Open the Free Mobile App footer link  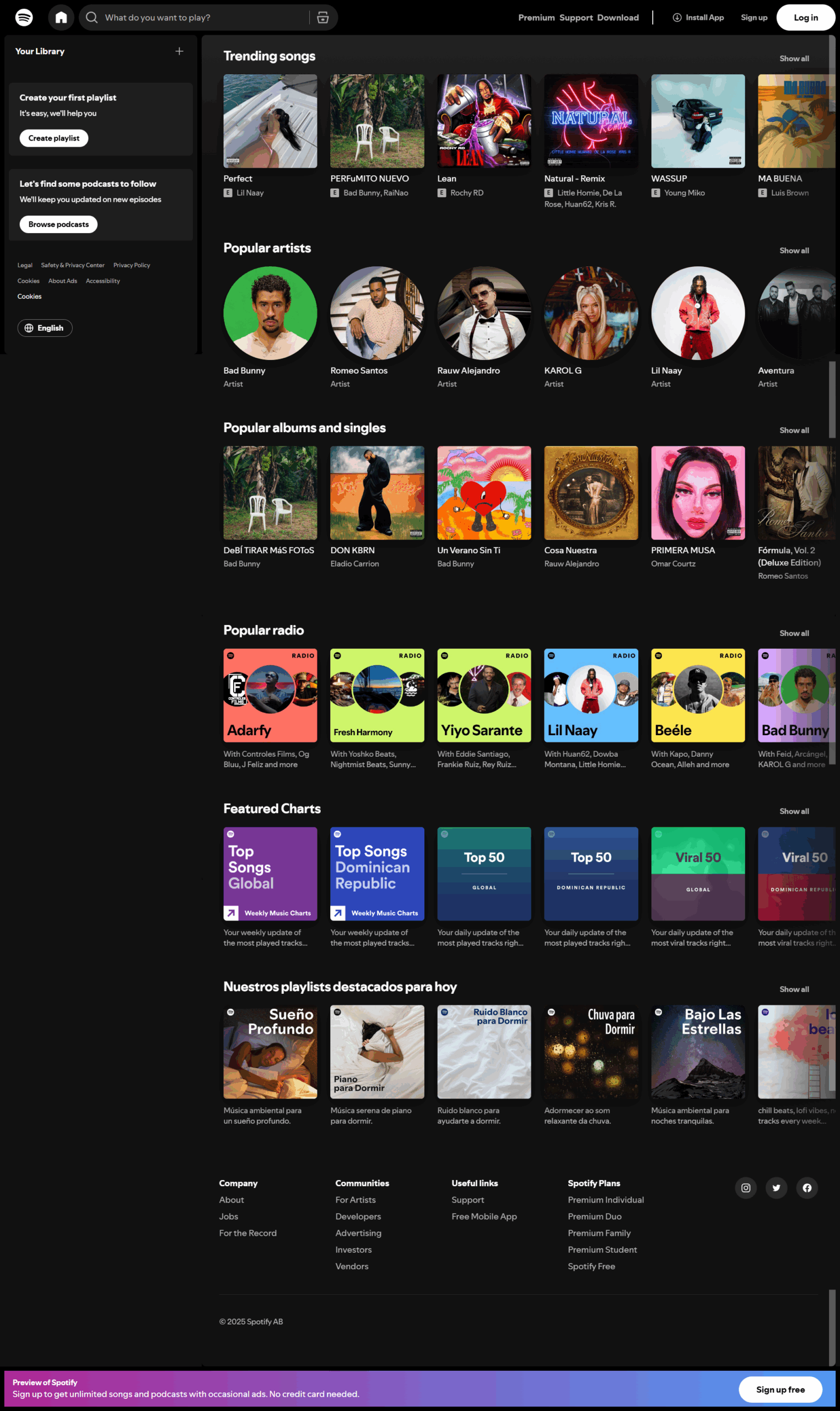point(484,1216)
